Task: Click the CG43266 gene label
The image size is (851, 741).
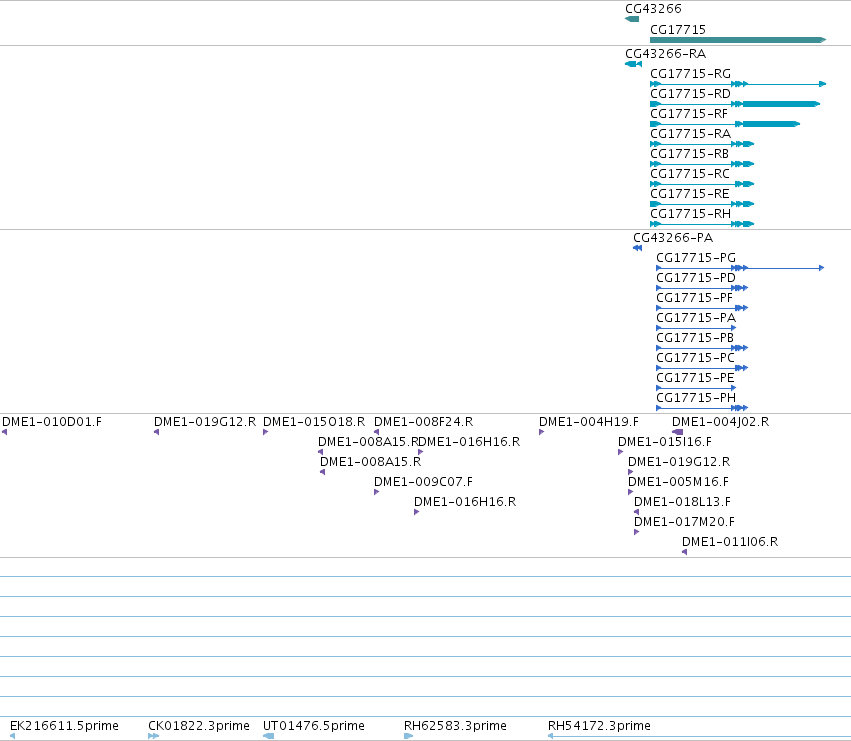Action: click(653, 9)
